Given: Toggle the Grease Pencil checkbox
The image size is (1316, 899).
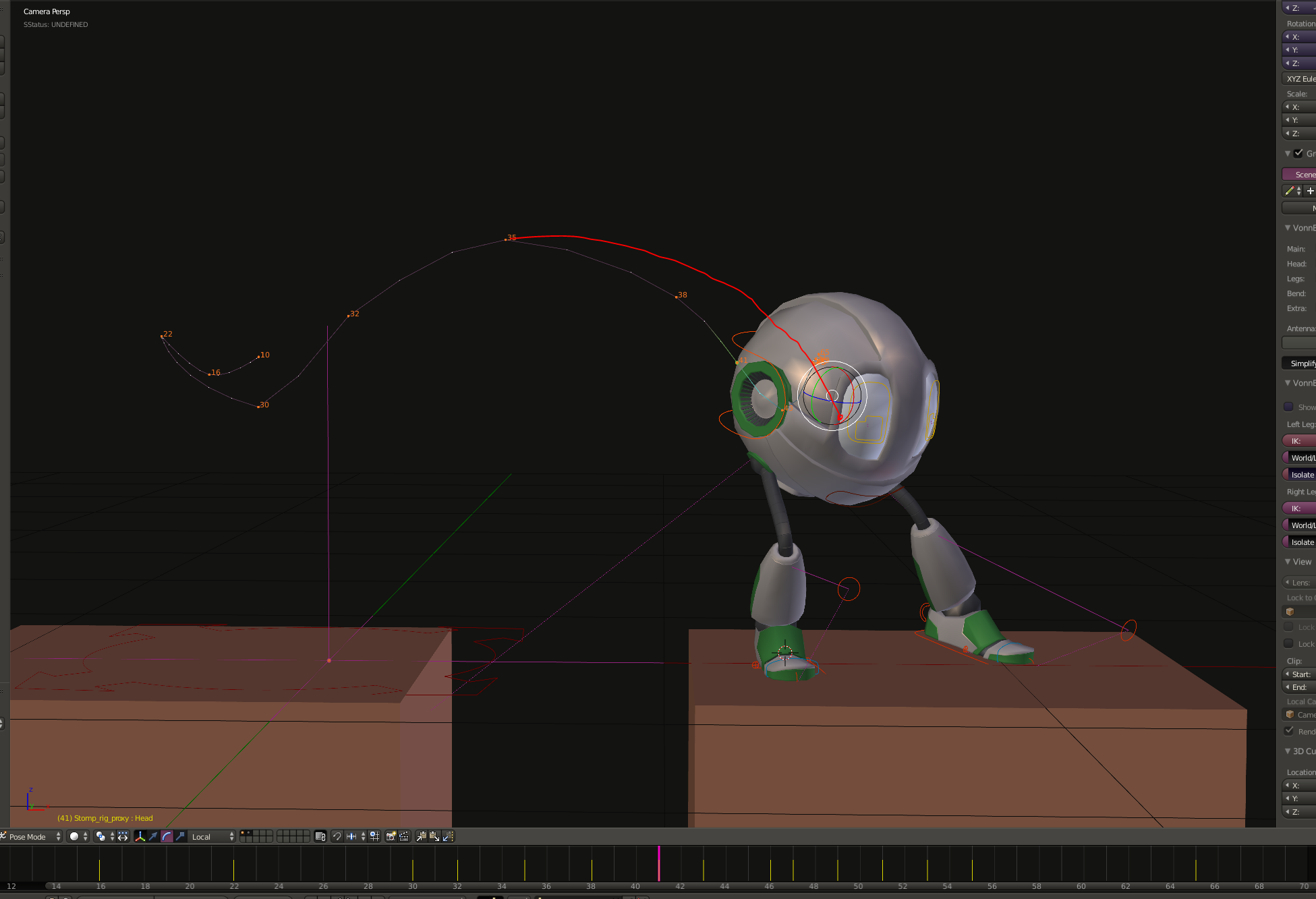Looking at the screenshot, I should pyautogui.click(x=1298, y=153).
